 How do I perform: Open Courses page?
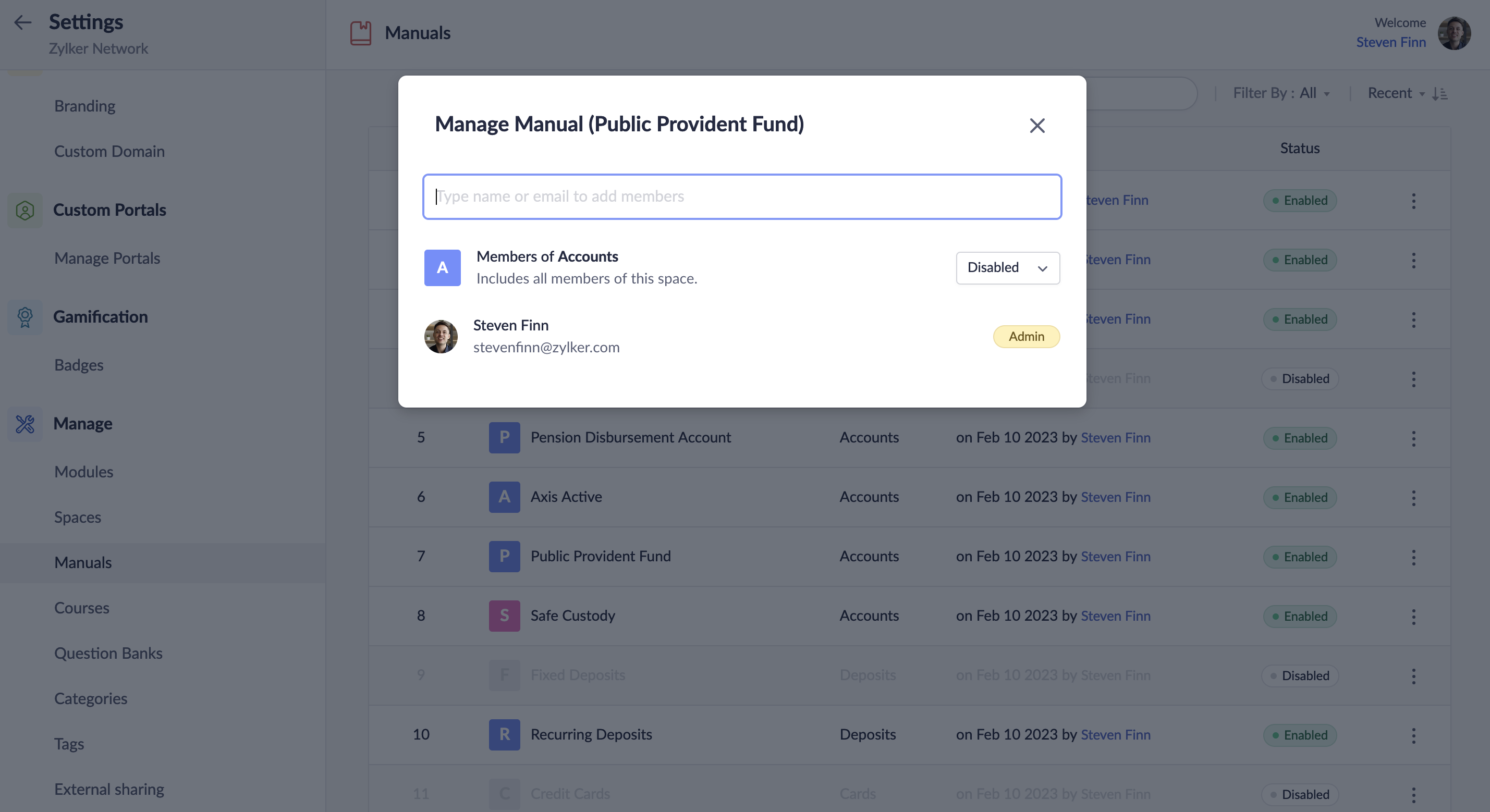point(81,608)
